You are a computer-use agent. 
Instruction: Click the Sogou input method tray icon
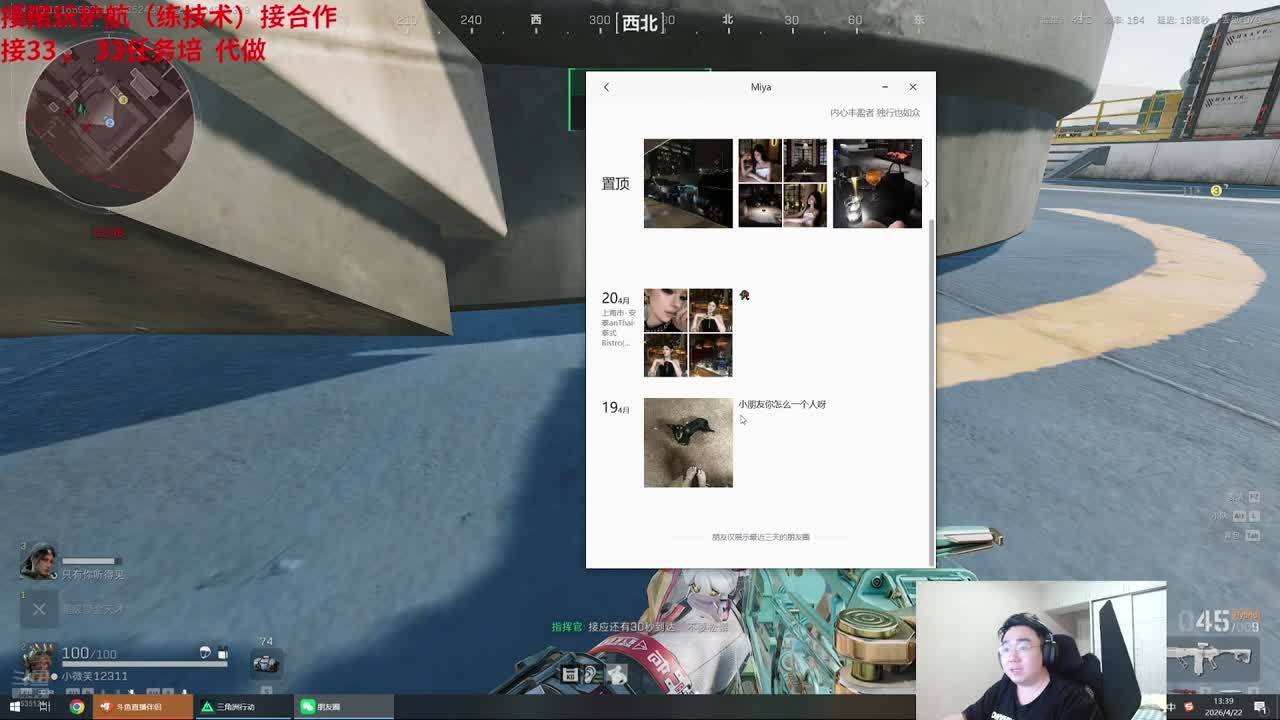(x=1188, y=707)
